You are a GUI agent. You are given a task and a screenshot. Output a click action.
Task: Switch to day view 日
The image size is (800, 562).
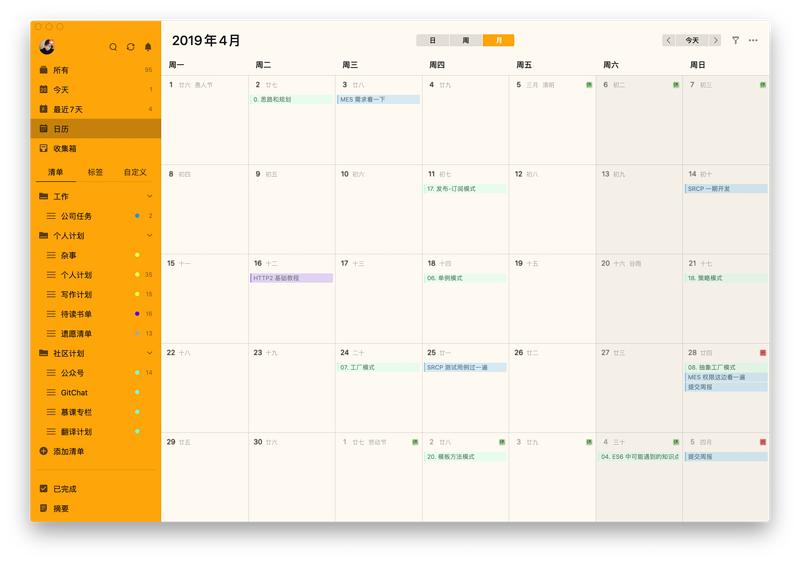point(433,40)
